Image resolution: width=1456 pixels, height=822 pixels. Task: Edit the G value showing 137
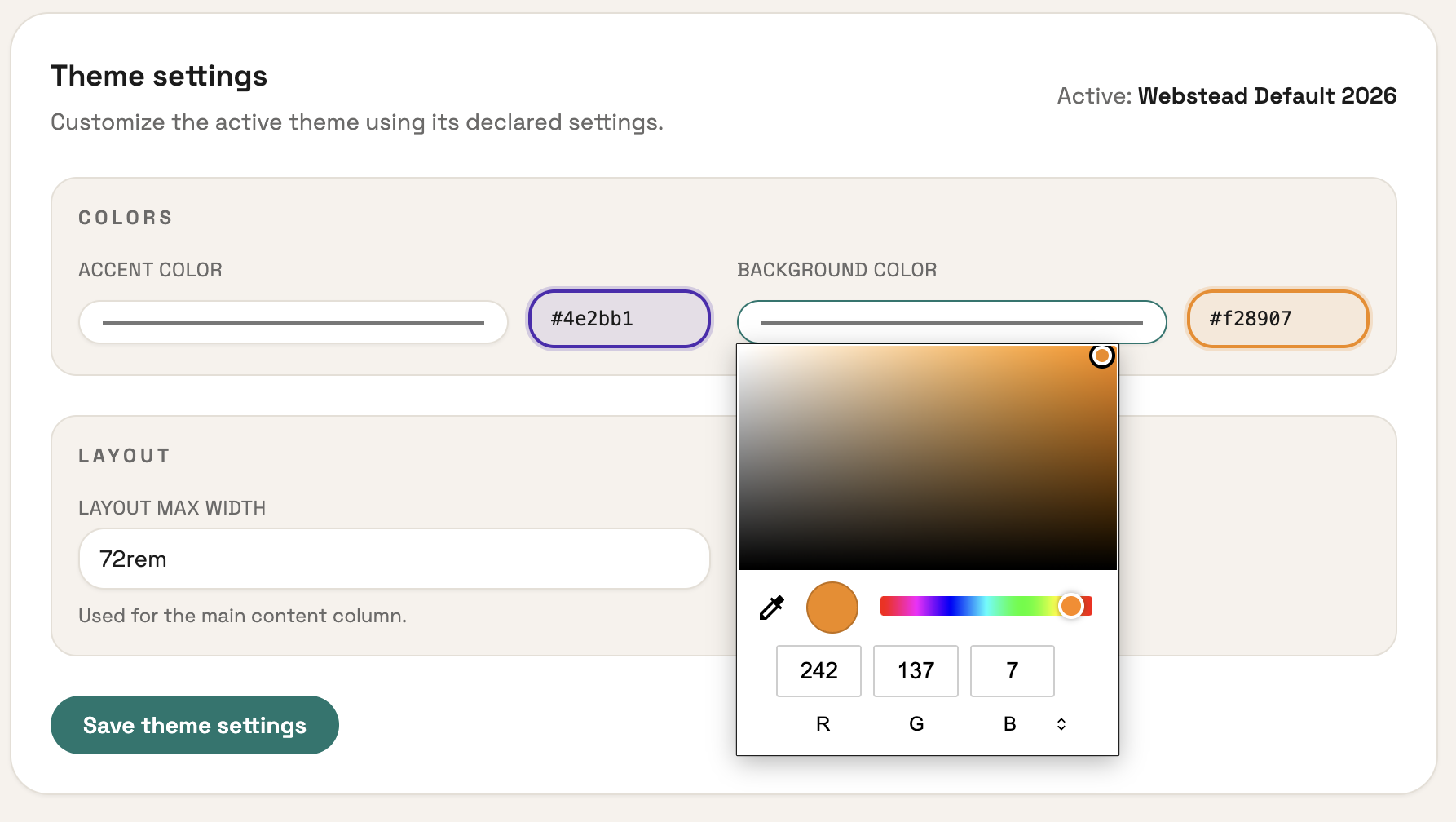click(915, 671)
